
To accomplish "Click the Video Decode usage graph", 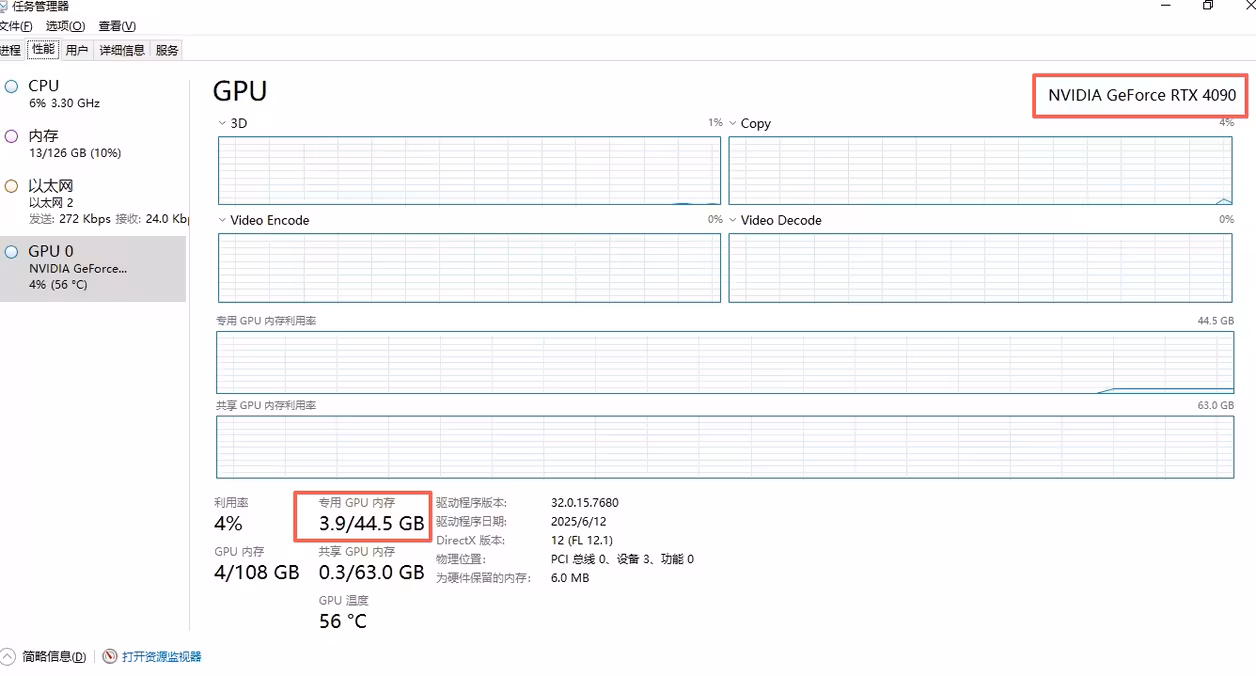I will [980, 268].
